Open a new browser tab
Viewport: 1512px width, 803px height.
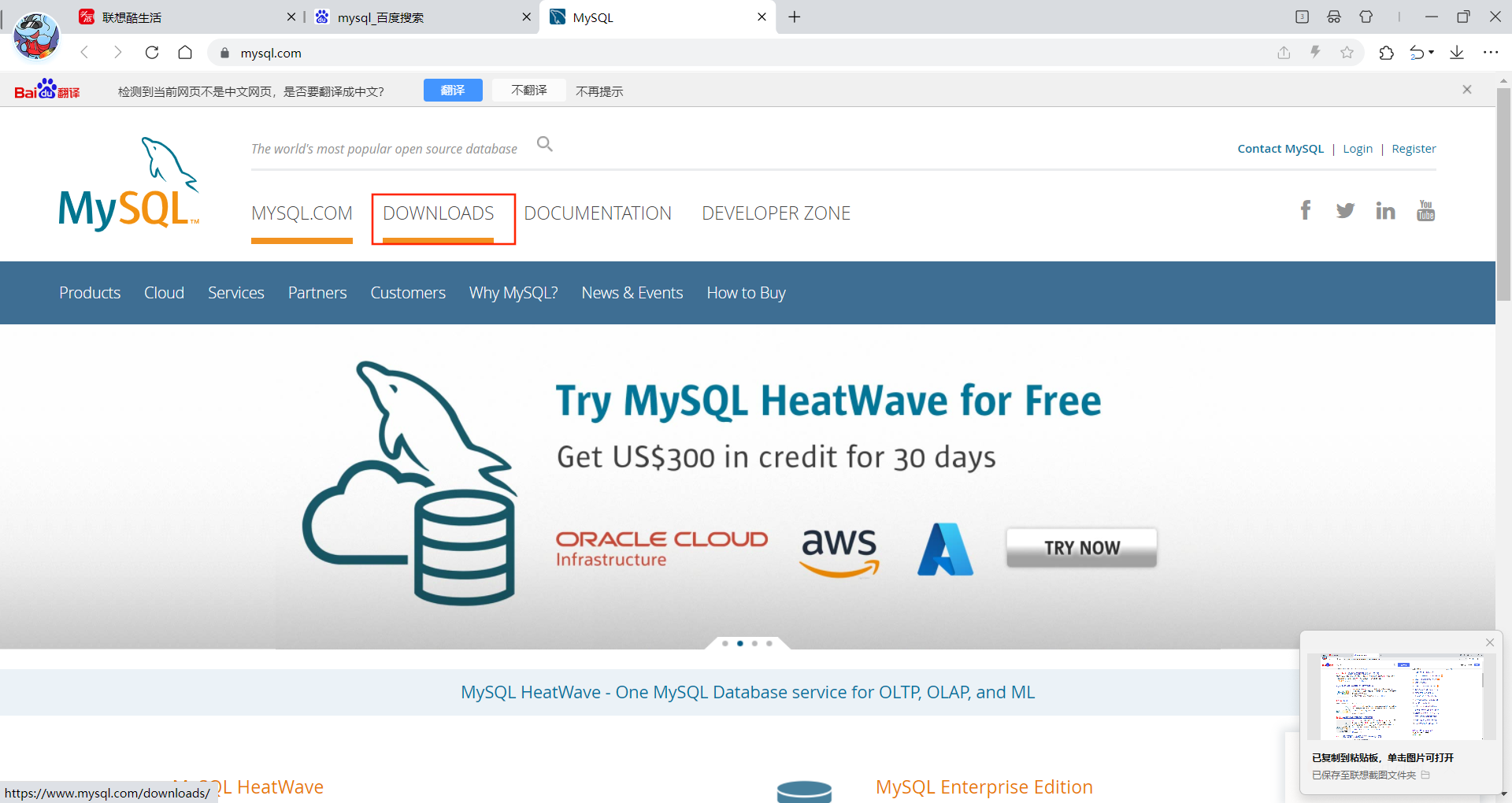(x=795, y=17)
